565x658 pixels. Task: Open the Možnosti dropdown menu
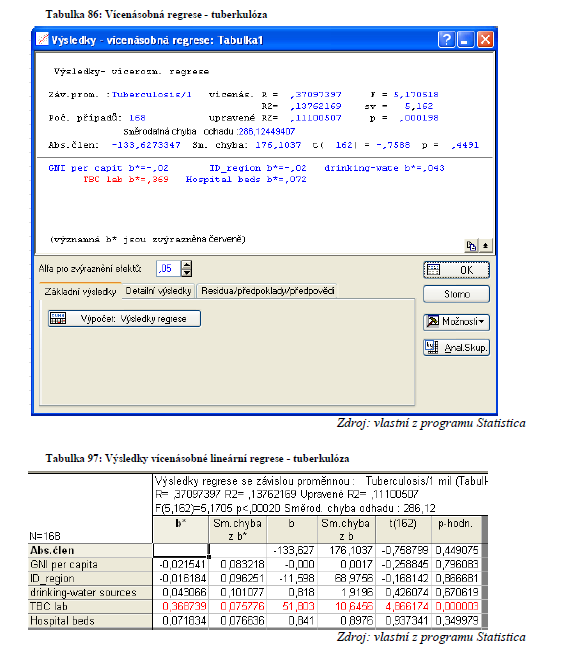tap(456, 322)
